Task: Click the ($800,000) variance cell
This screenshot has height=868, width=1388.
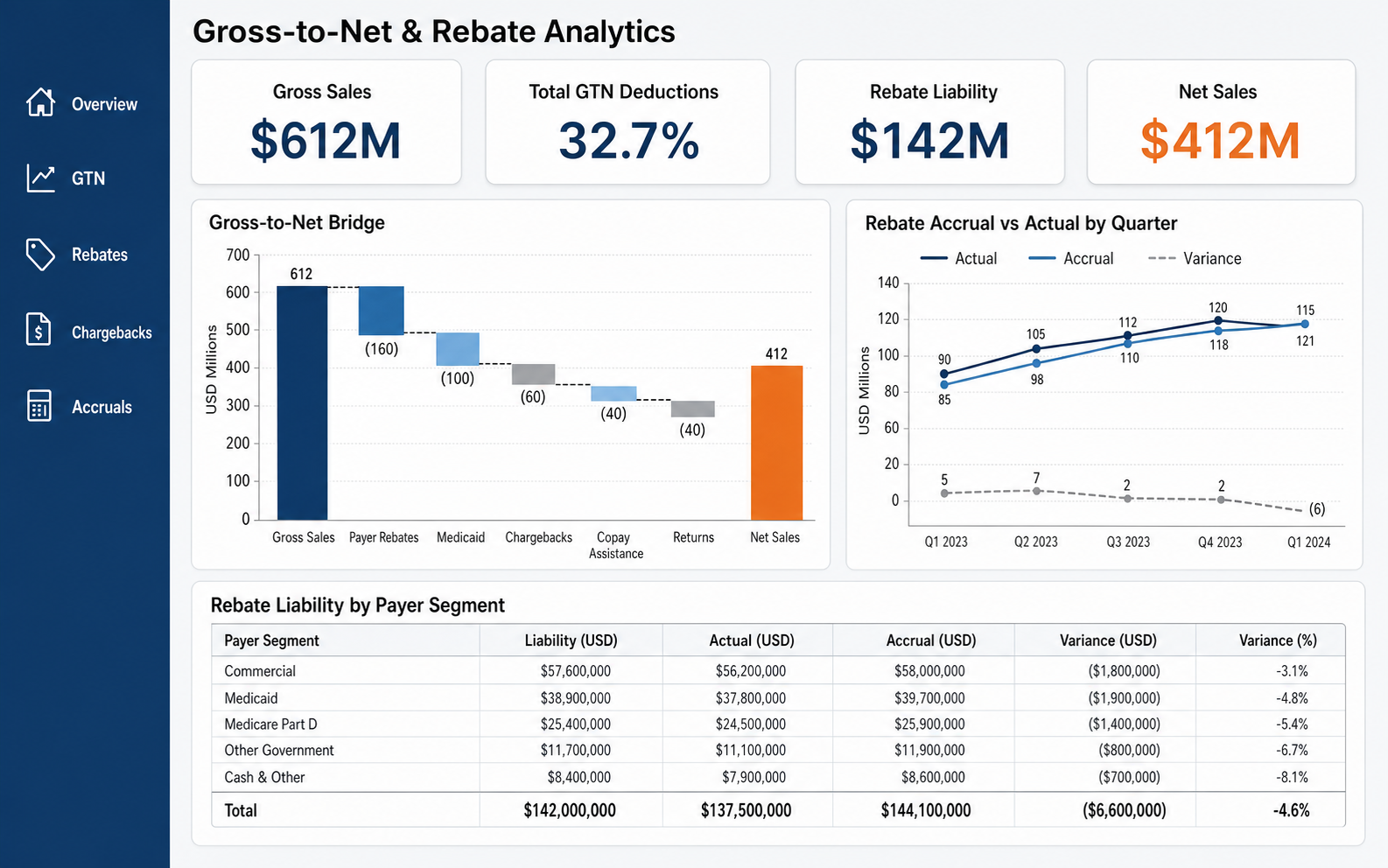Action: [x=1130, y=751]
